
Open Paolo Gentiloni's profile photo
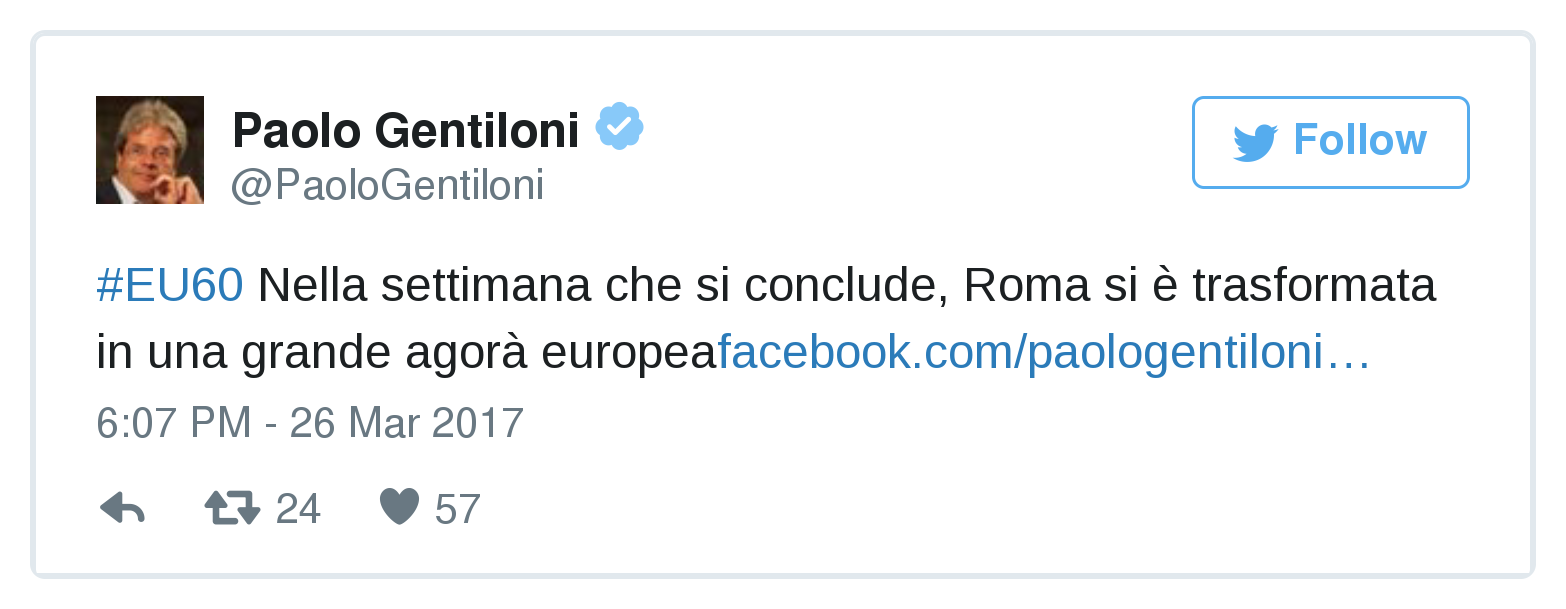[150, 150]
